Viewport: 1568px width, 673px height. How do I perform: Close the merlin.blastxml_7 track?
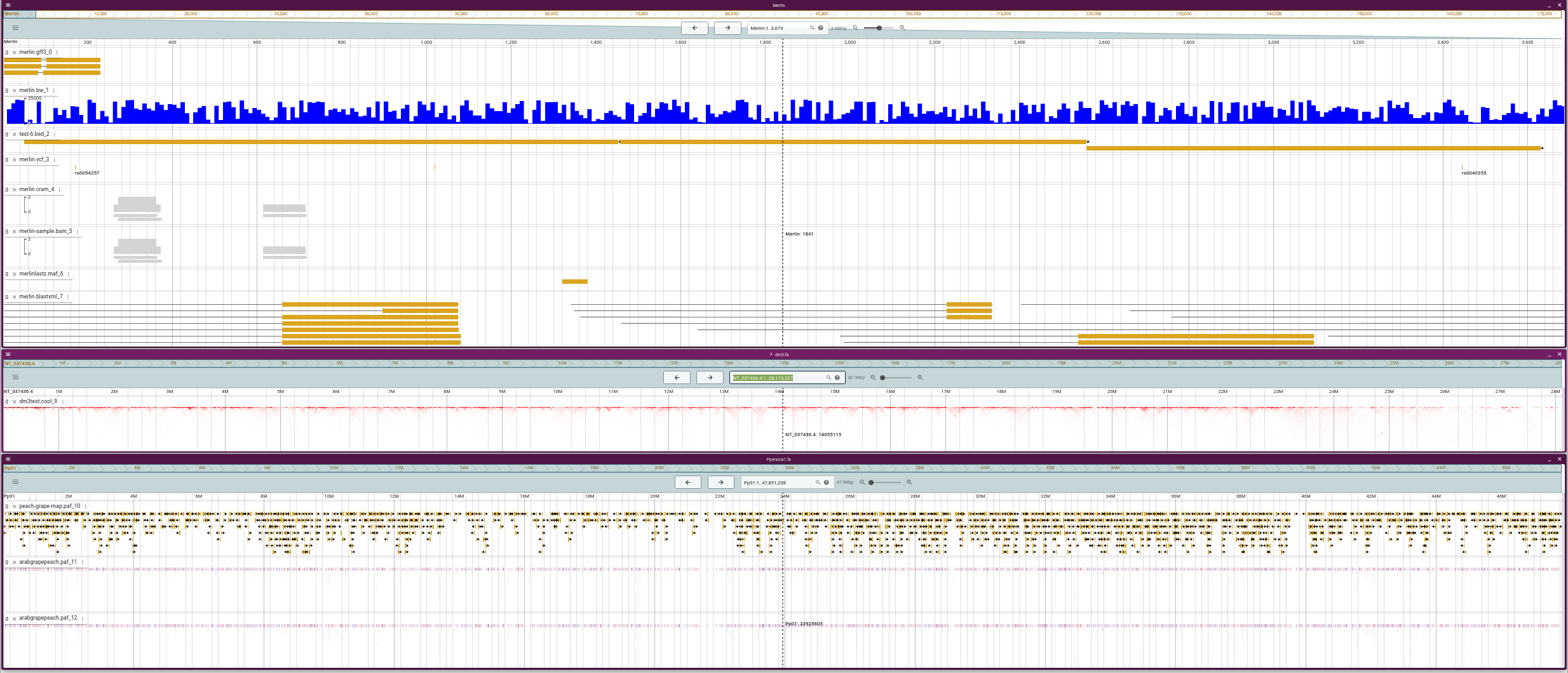[x=14, y=297]
